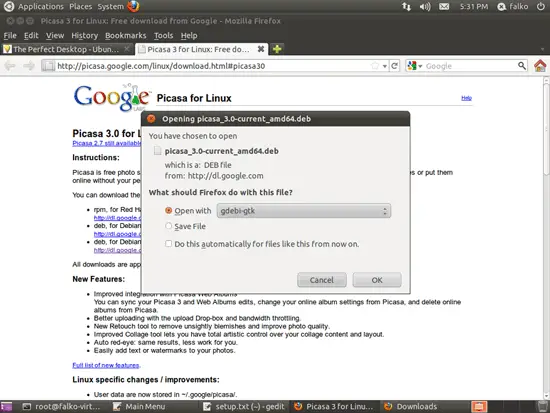Viewport: 550px width, 413px height.
Task: Open the falko user menu
Action: point(513,6)
